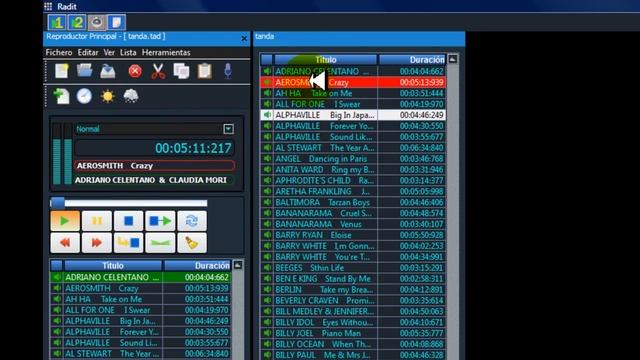The image size is (640, 360).
Task: Open the Lista menu
Action: point(128,53)
